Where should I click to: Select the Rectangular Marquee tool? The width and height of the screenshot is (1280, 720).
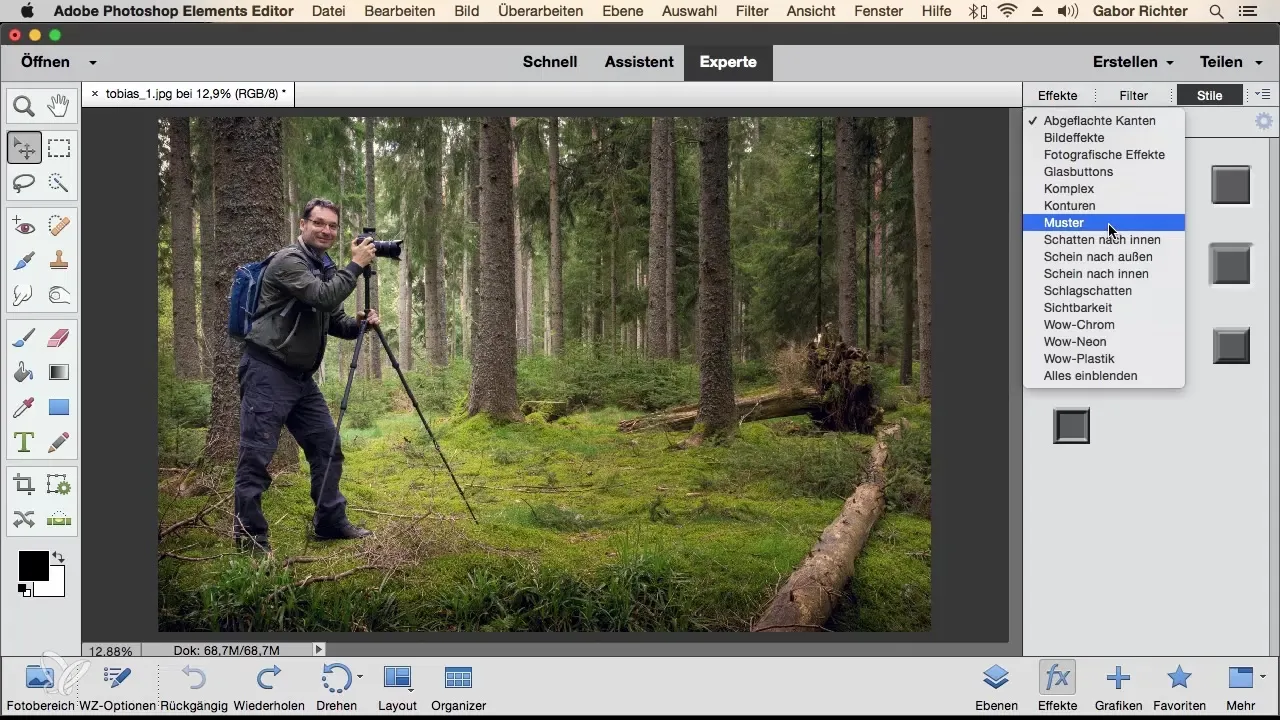pyautogui.click(x=59, y=148)
